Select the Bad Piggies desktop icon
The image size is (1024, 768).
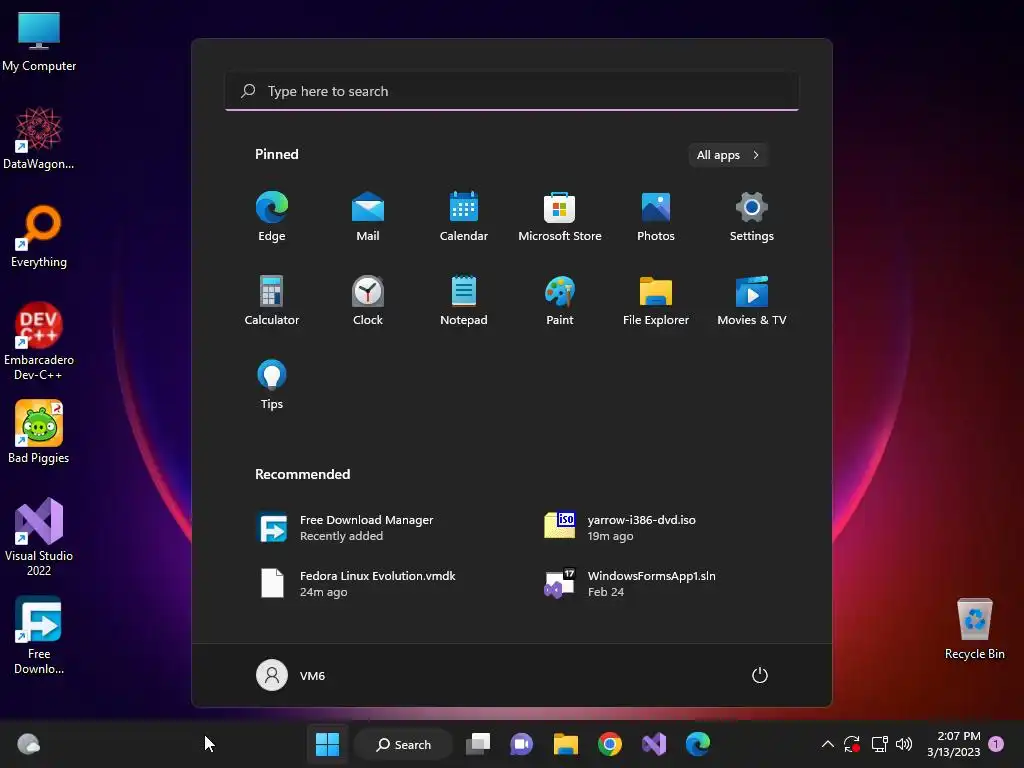[39, 432]
